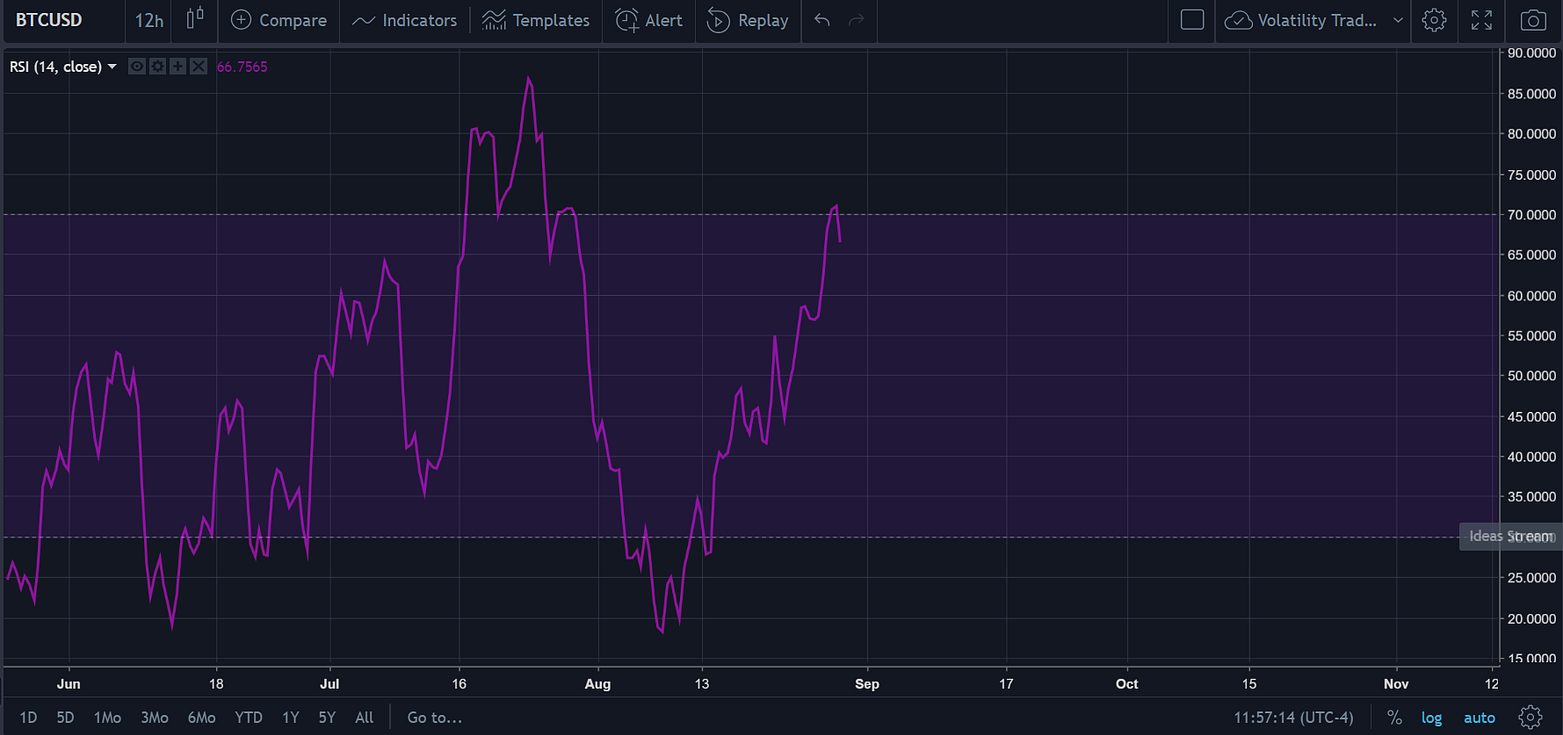The width and height of the screenshot is (1563, 735).
Task: Click the 80.0000 scale label
Action: tap(1530, 134)
